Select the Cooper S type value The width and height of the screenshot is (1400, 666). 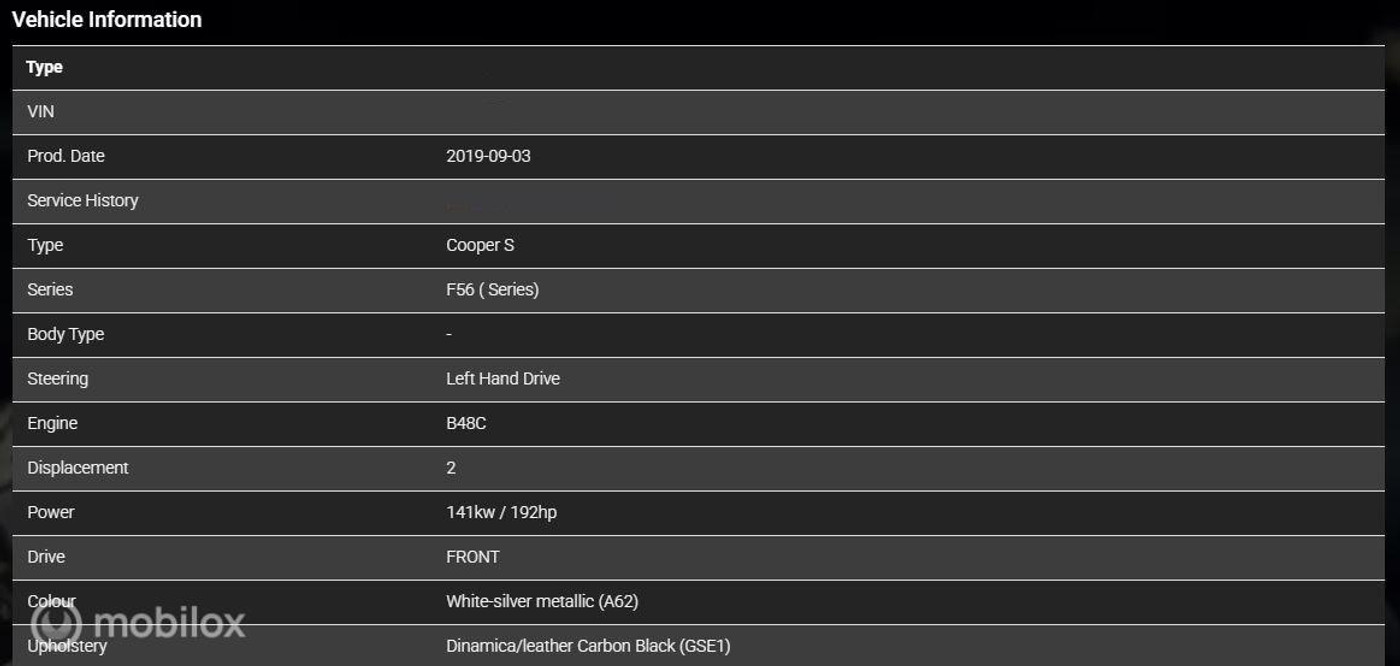[480, 245]
